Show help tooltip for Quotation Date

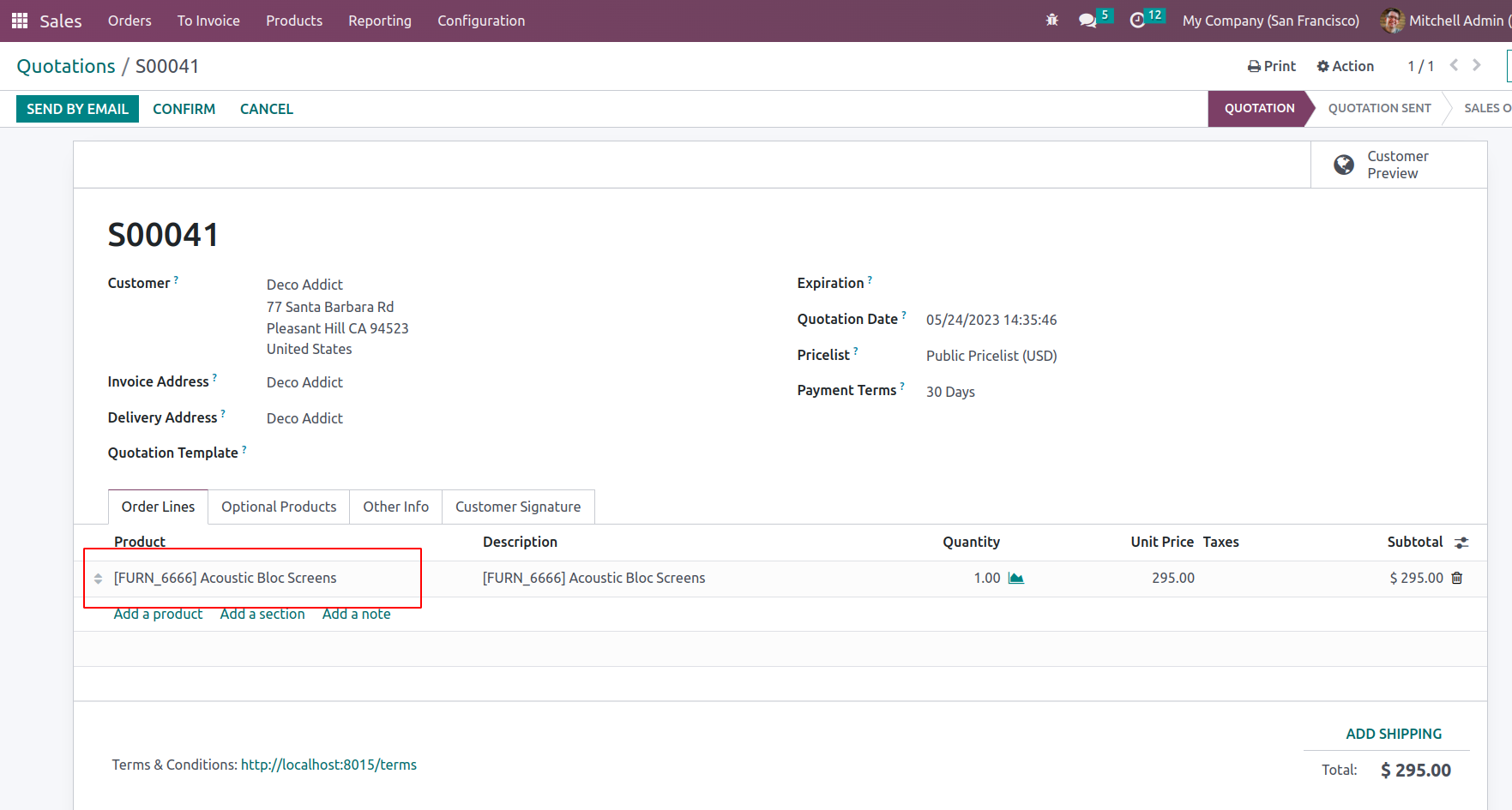(904, 315)
